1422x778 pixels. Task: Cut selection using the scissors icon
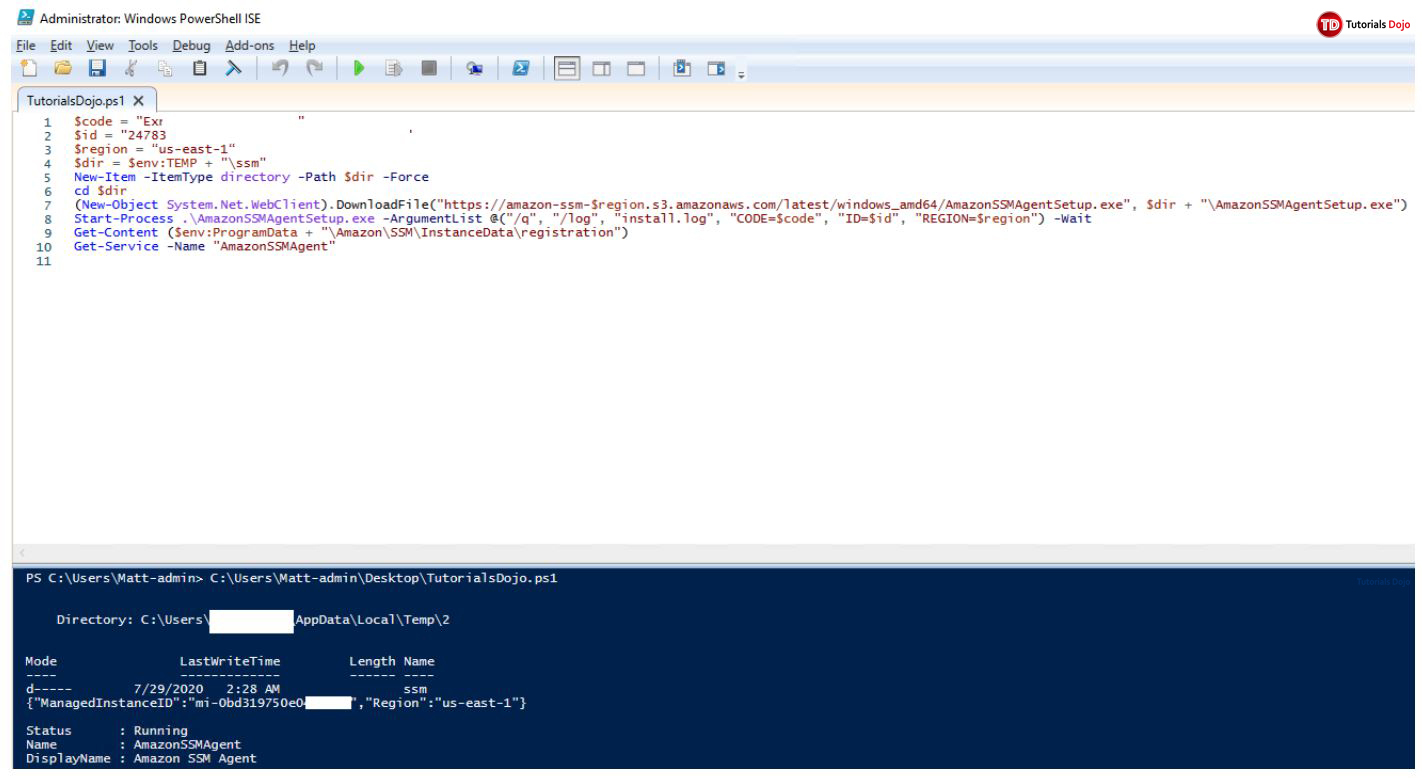131,69
